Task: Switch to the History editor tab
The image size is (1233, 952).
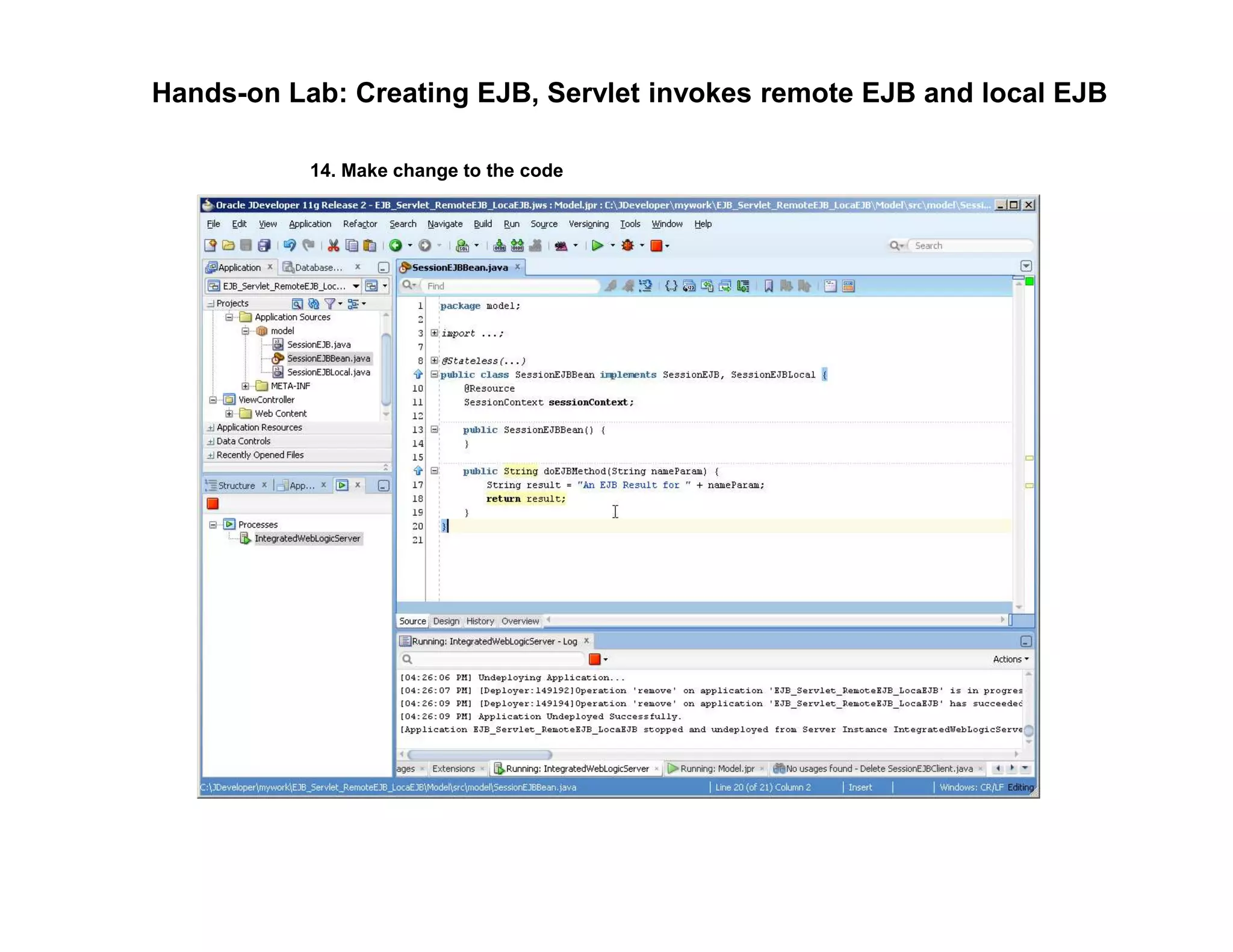Action: click(480, 621)
